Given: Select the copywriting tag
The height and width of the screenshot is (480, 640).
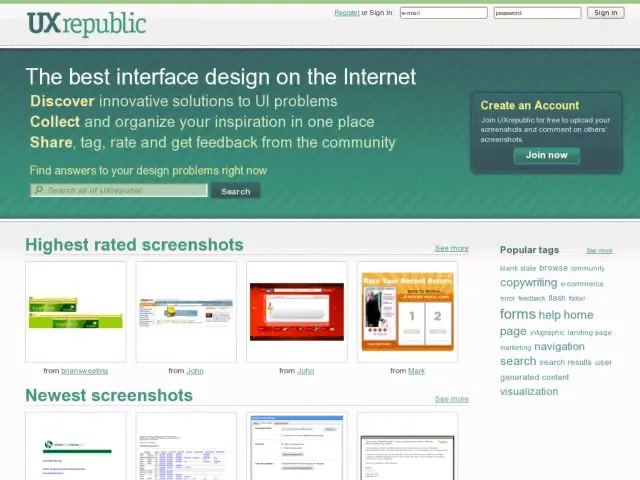Looking at the screenshot, I should click(529, 282).
